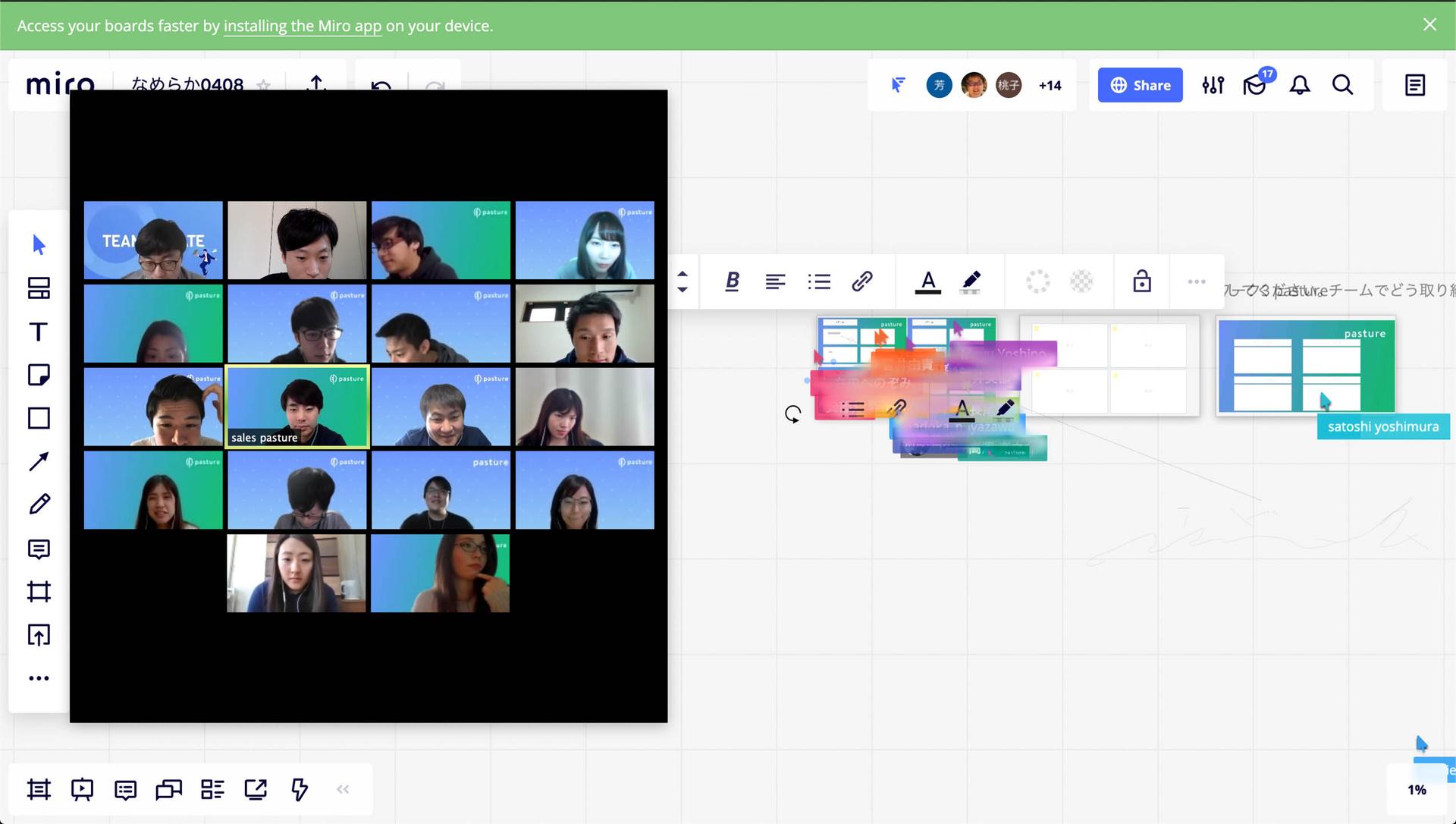Viewport: 1456px width, 824px height.
Task: Choose the pen drawing tool
Action: (39, 505)
